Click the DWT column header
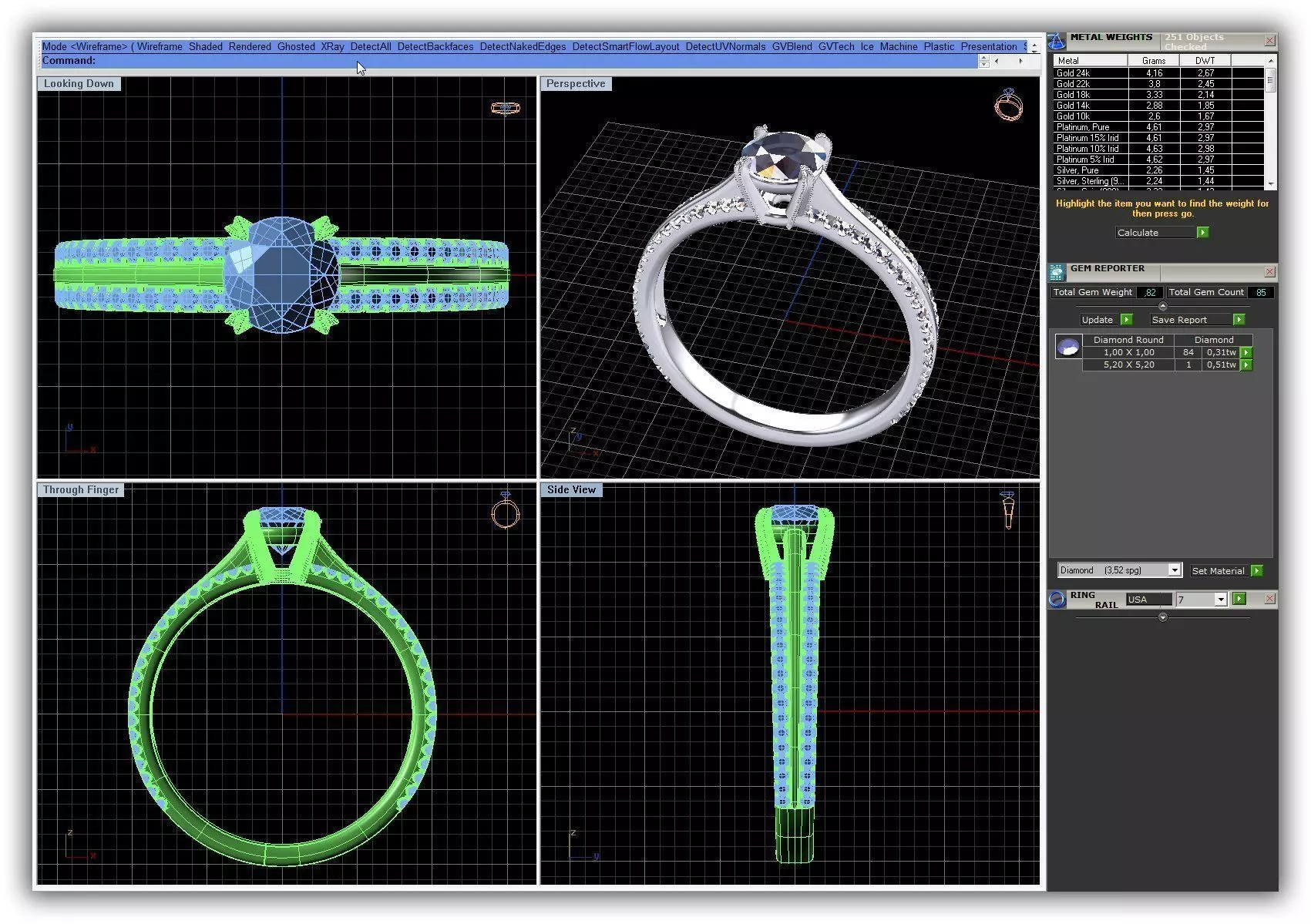Screen dimensions: 1311x924 pos(1205,60)
